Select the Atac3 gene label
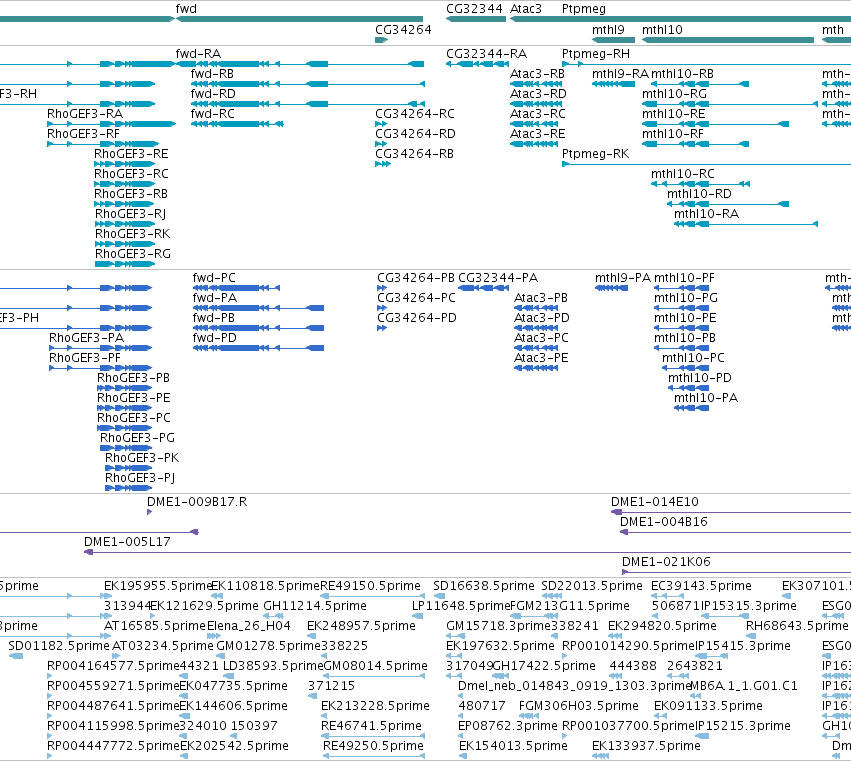The height and width of the screenshot is (761, 851). click(526, 9)
